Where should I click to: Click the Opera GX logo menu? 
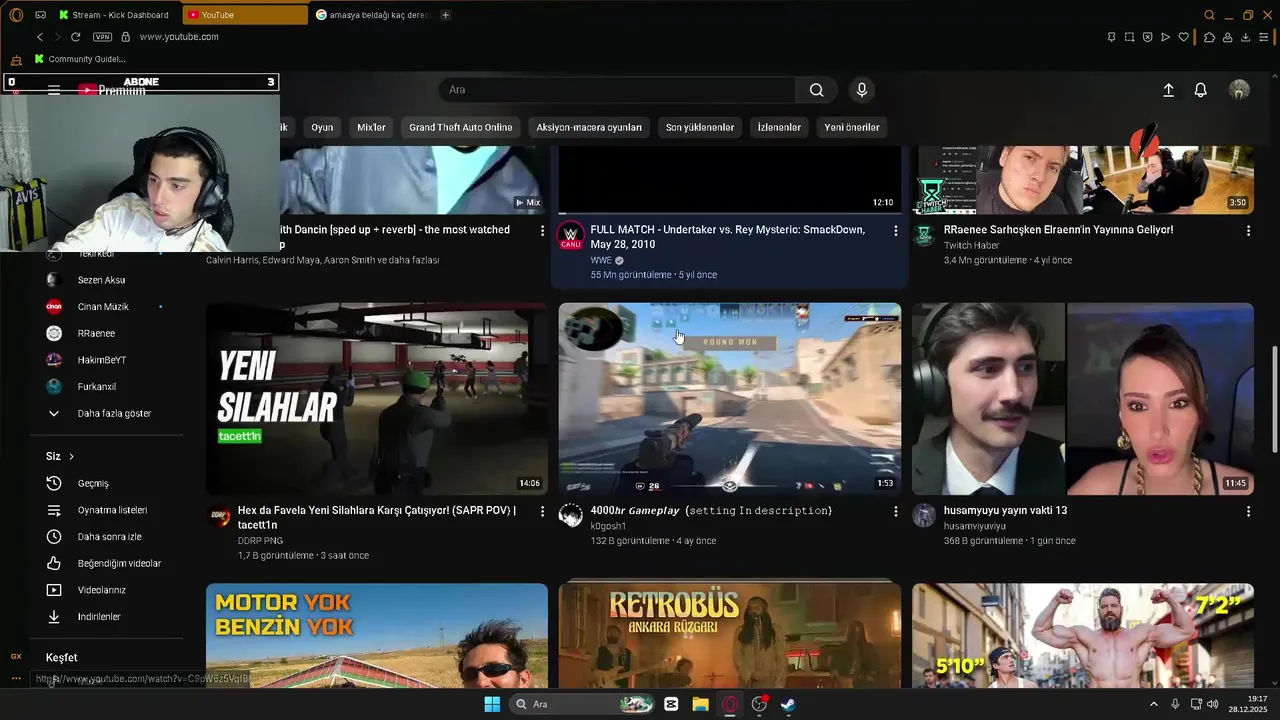coord(16,15)
